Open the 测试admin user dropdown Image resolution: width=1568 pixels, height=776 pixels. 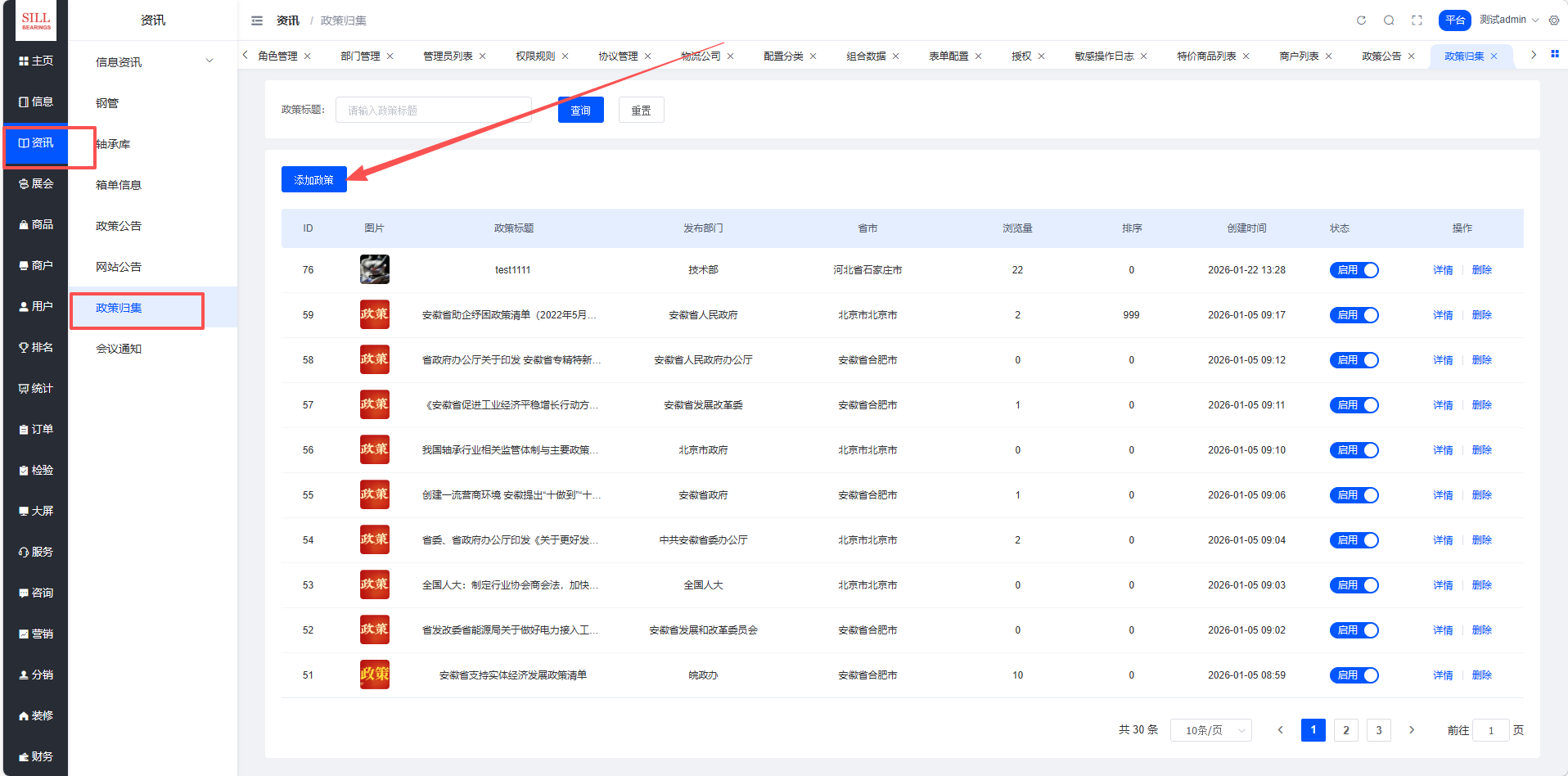tap(1508, 20)
